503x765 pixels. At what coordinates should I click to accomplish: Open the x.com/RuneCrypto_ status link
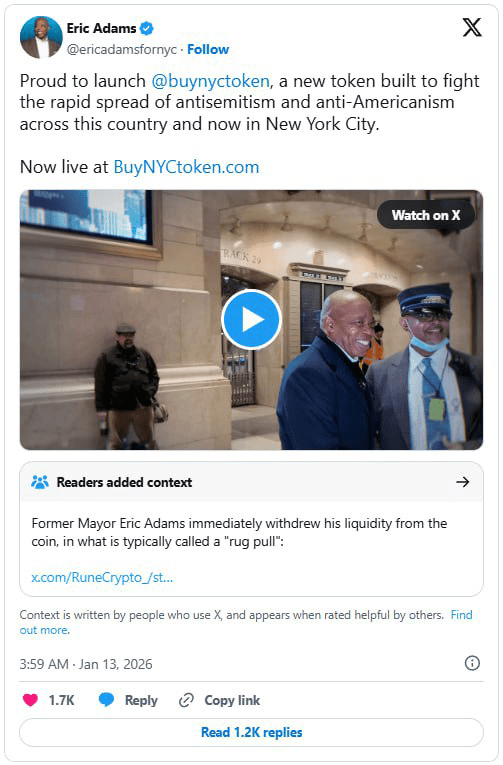click(x=102, y=577)
